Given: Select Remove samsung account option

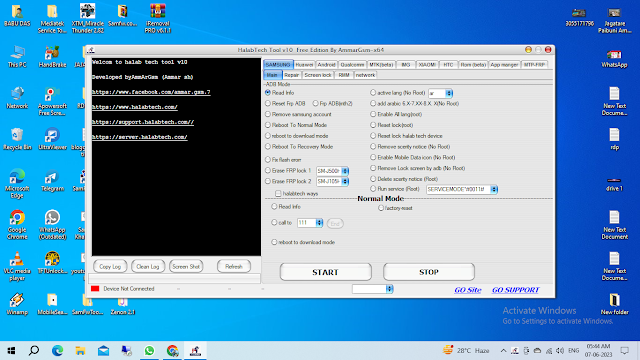Looking at the screenshot, I should point(268,114).
